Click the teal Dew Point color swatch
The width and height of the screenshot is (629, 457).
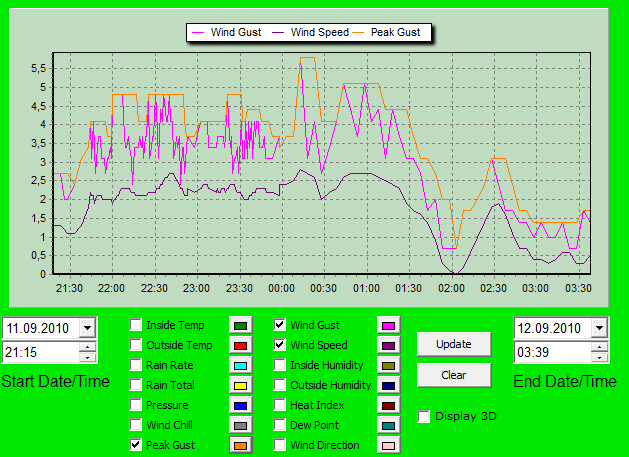point(388,425)
